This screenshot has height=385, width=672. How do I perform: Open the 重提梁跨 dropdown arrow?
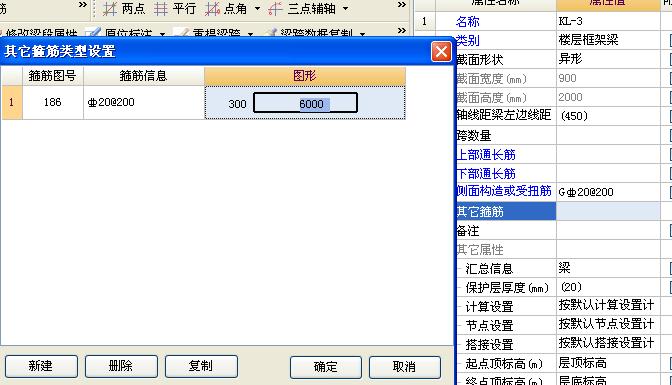pos(250,33)
